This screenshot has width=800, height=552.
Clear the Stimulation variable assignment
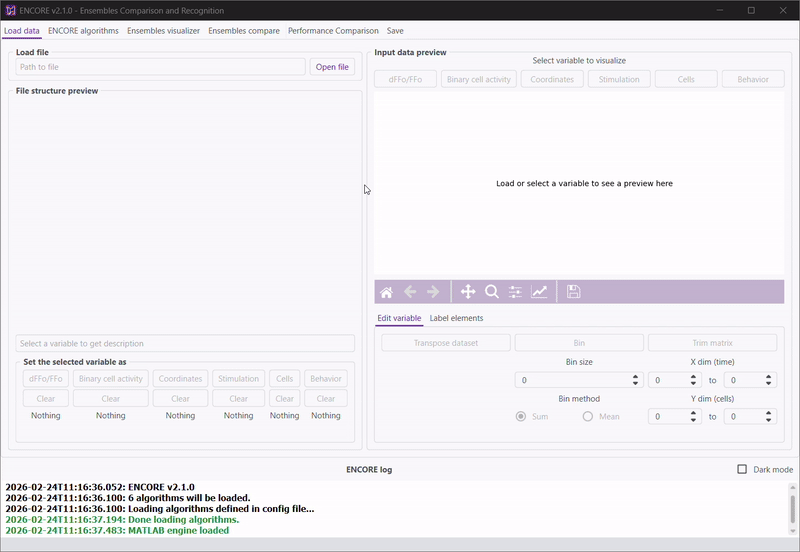click(238, 398)
